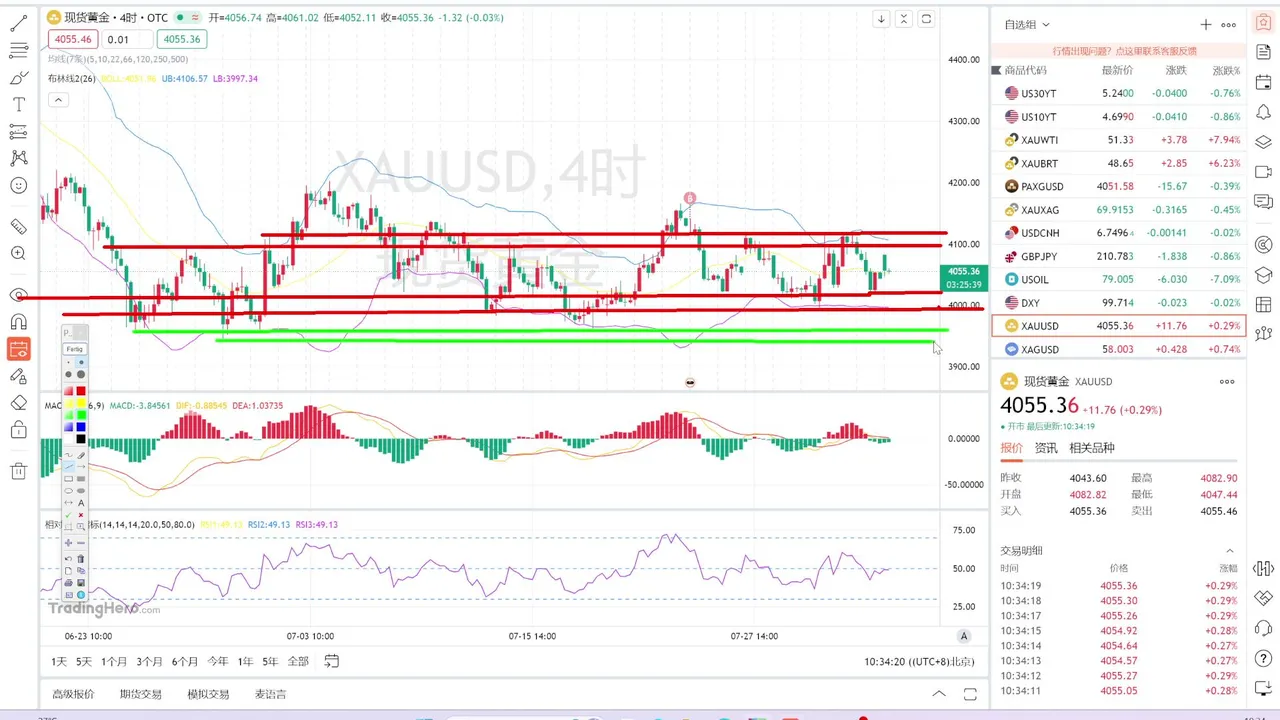This screenshot has width=1280, height=720.
Task: Click the buy price 4055.36 box
Action: [x=182, y=39]
